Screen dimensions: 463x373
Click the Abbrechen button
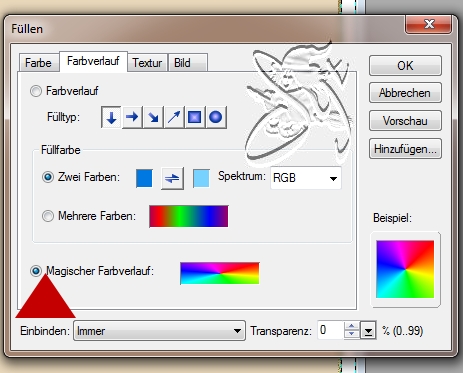coord(405,93)
